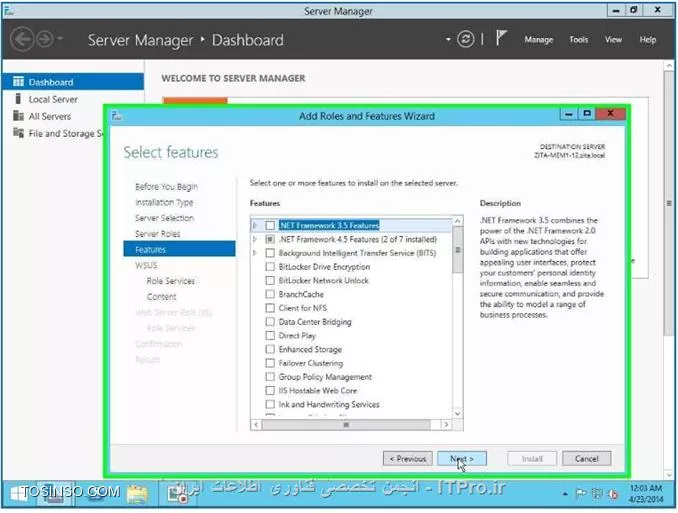This screenshot has height=513, width=678.
Task: Click the Next button
Action: tap(462, 458)
